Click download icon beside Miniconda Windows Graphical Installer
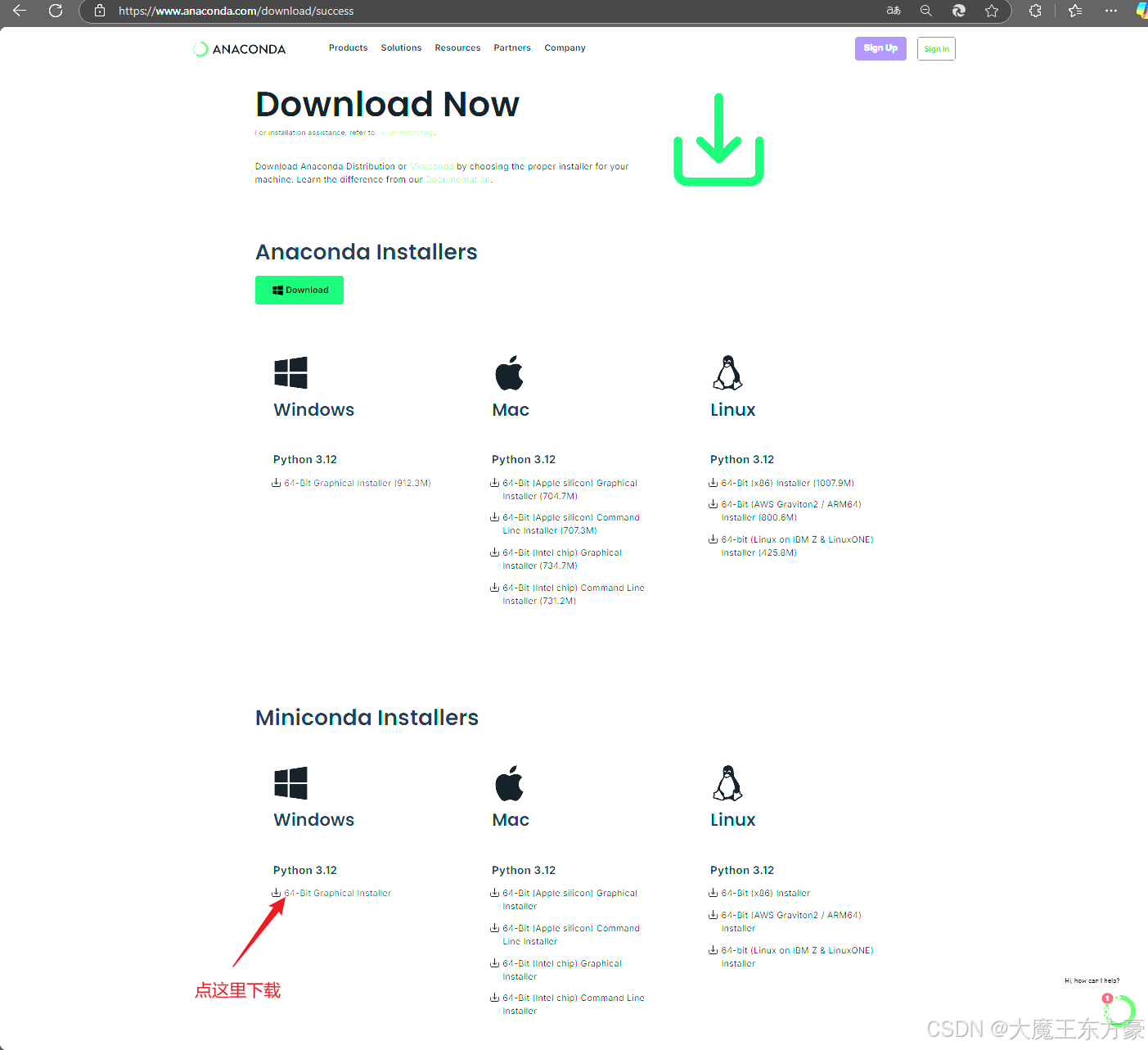The image size is (1148, 1050). (x=277, y=893)
